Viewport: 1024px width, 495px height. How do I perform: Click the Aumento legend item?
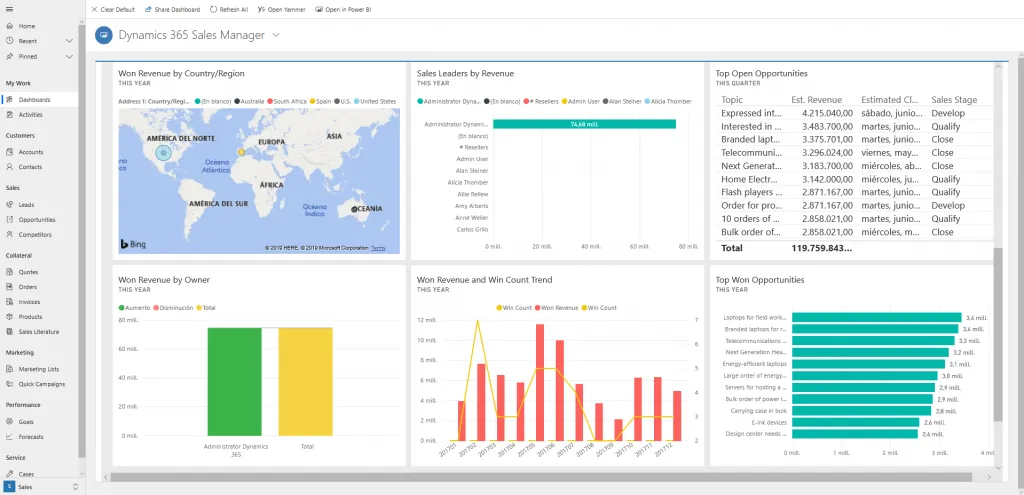coord(134,308)
